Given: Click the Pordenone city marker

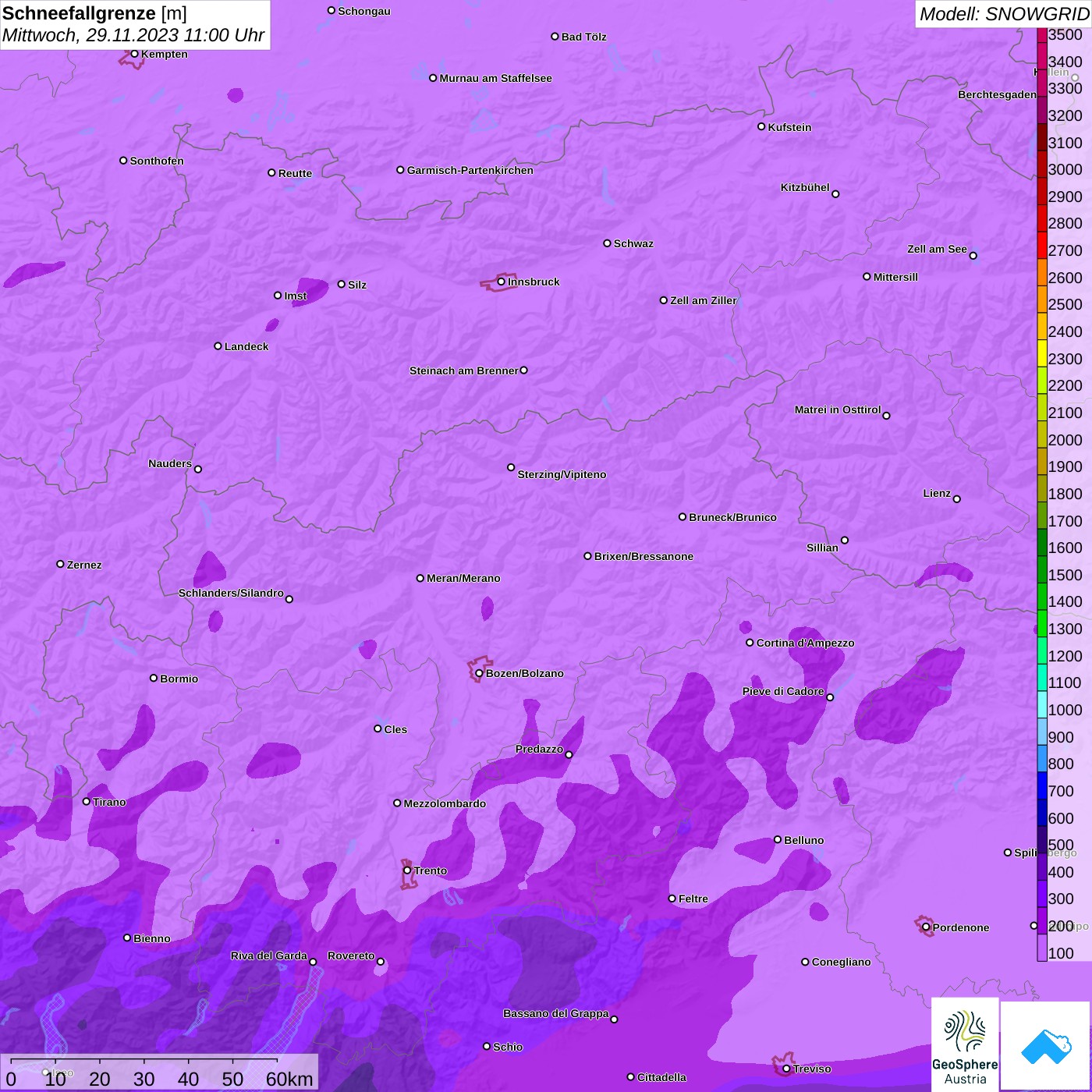Looking at the screenshot, I should pos(926,927).
